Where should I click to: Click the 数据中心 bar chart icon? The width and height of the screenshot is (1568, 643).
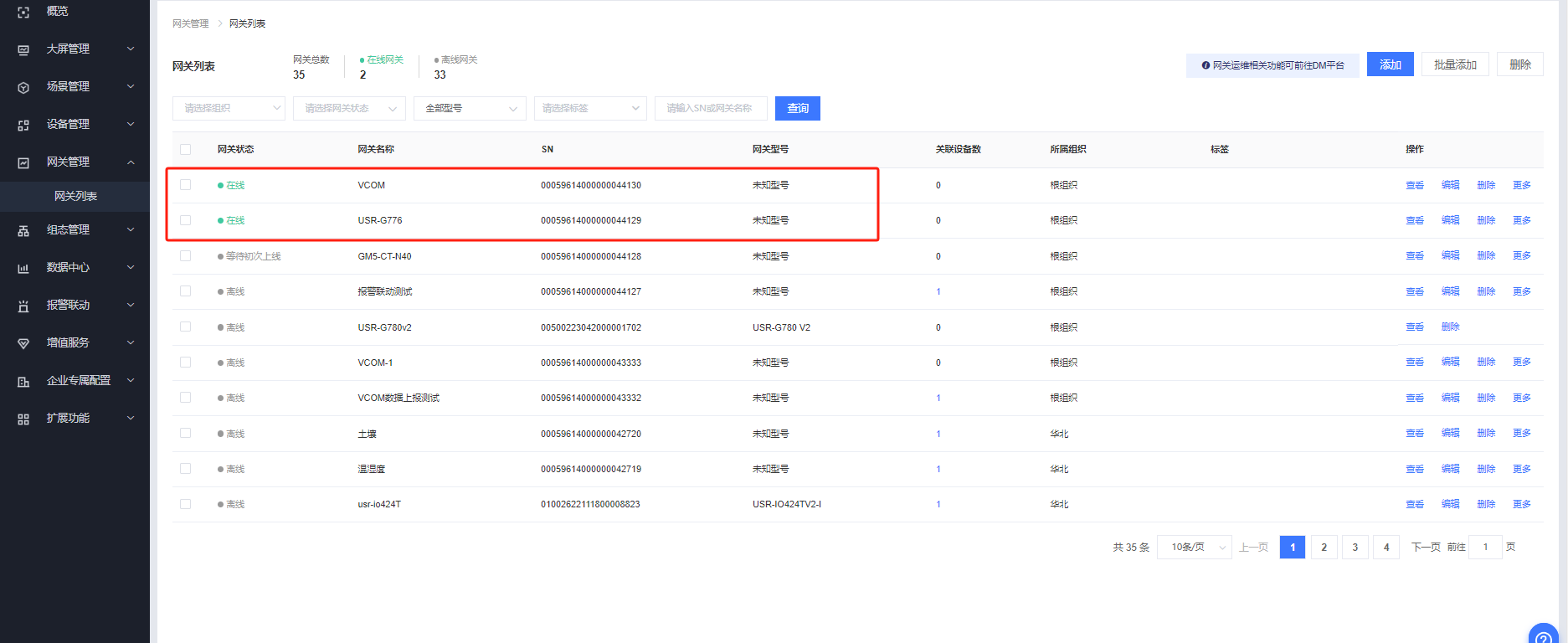[x=23, y=268]
